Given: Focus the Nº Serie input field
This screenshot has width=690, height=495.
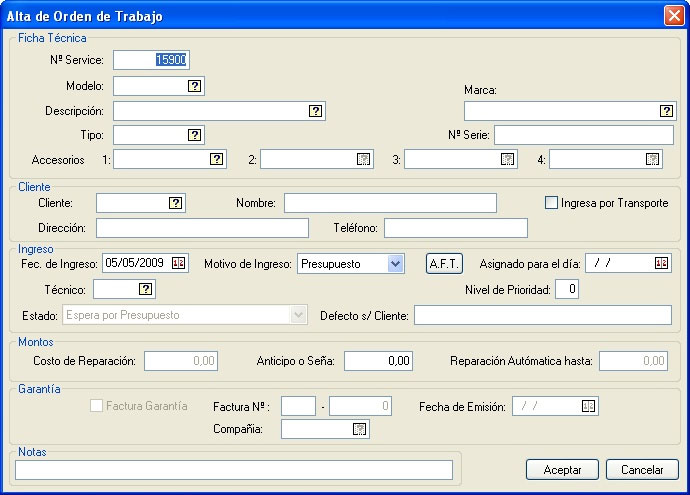Looking at the screenshot, I should tap(583, 135).
